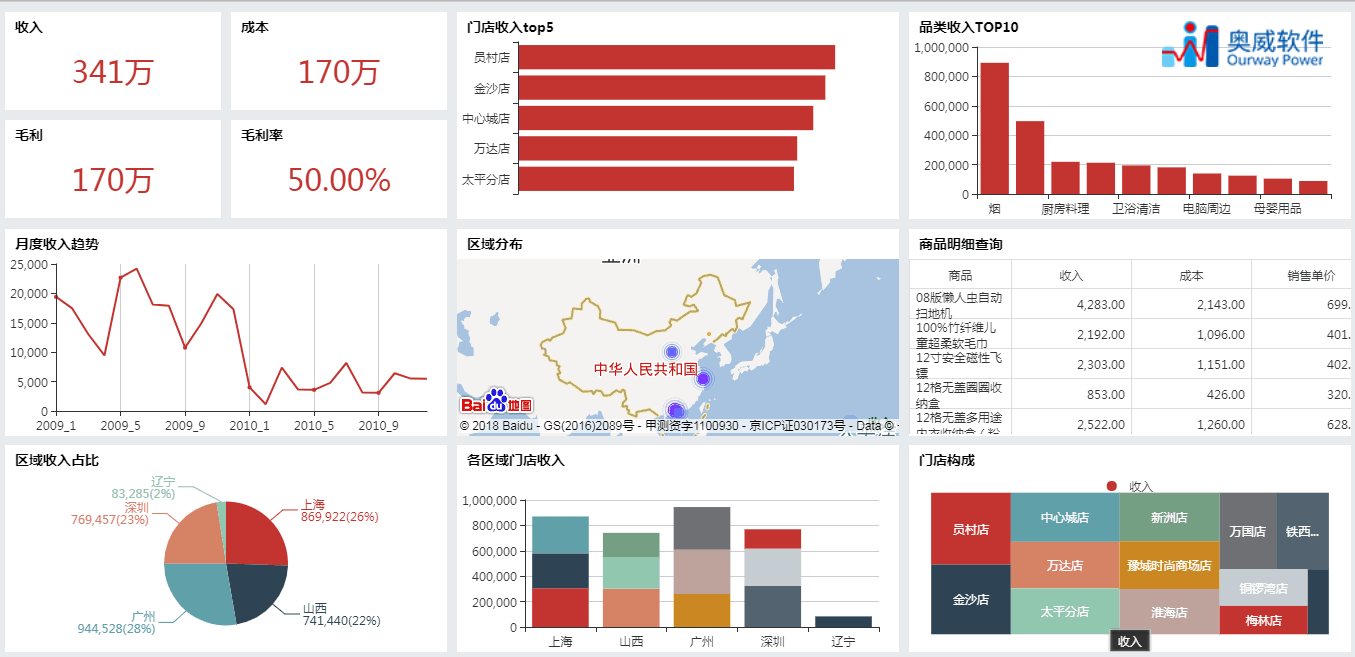Select the 新洲店 treemap tile
This screenshot has width=1355, height=657.
(x=1169, y=517)
